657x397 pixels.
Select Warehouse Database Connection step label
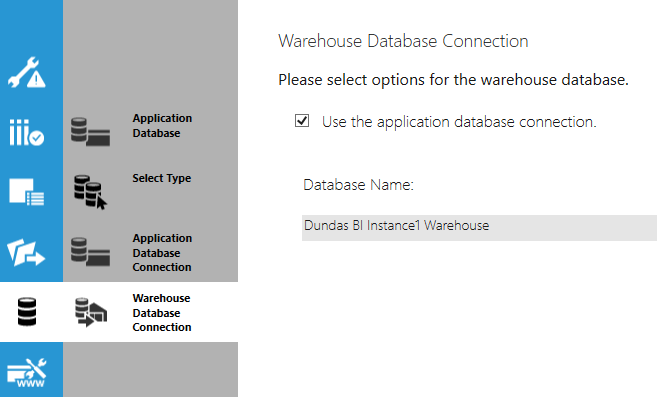[162, 313]
